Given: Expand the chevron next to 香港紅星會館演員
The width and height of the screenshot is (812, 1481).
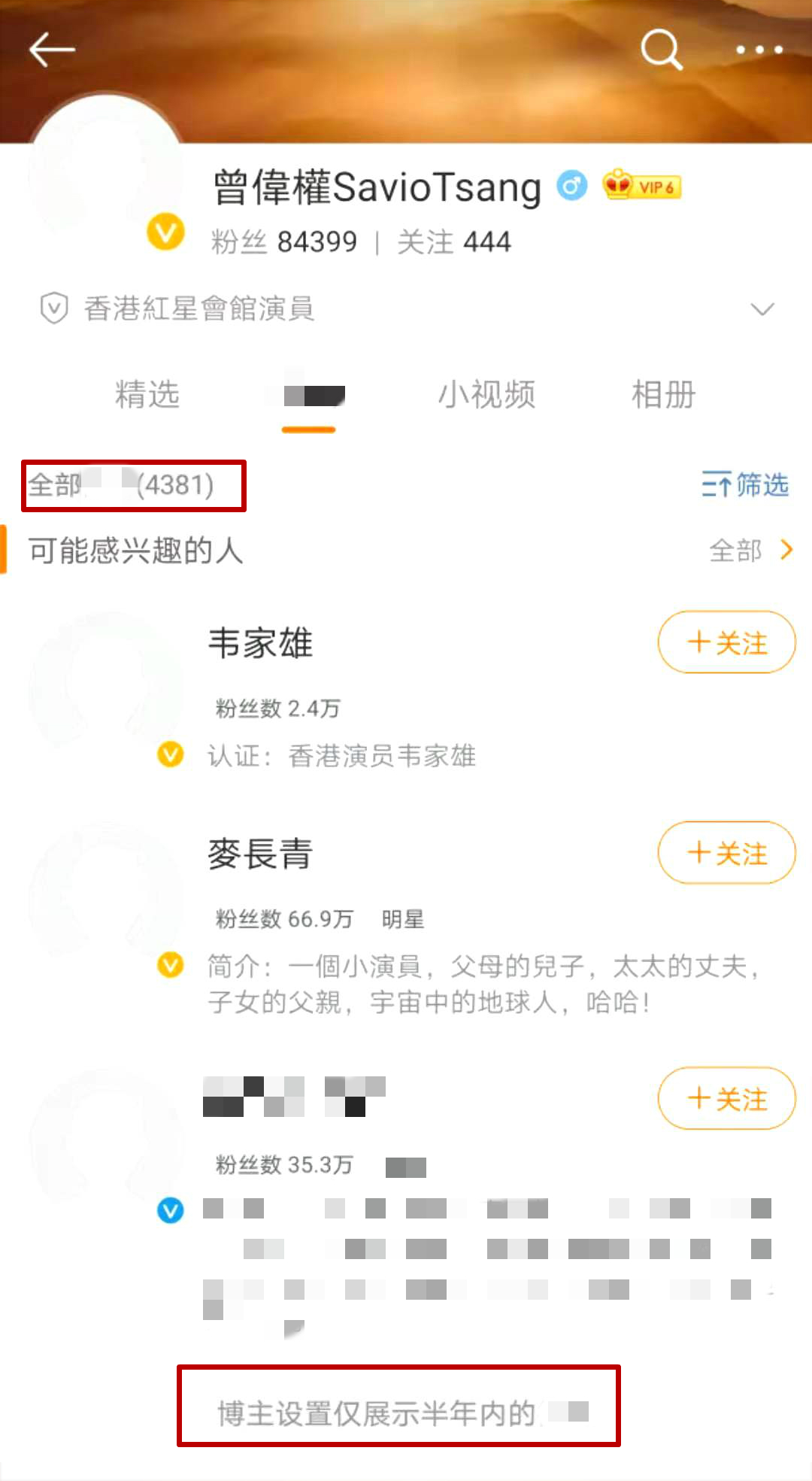Looking at the screenshot, I should pyautogui.click(x=762, y=308).
